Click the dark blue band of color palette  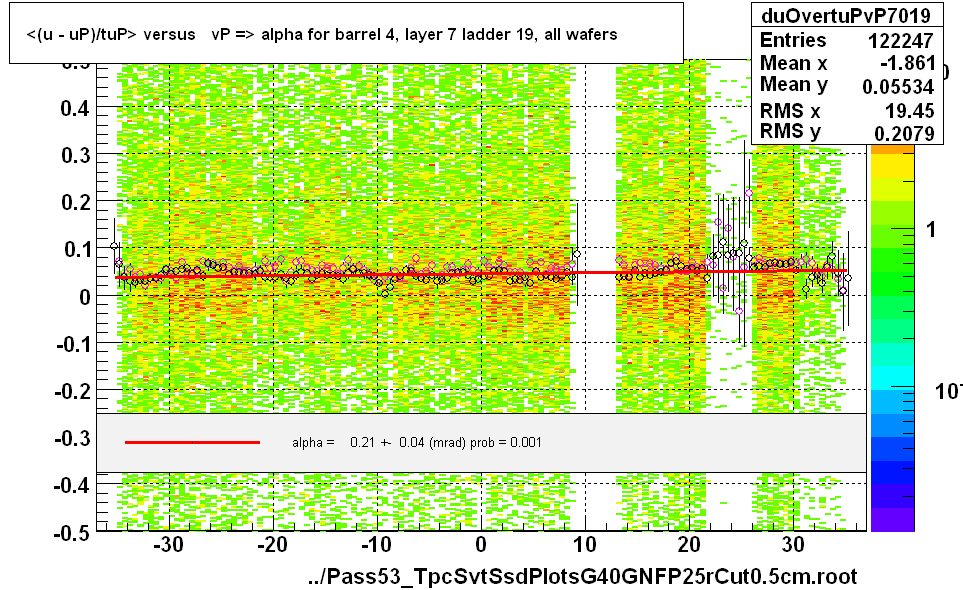click(892, 472)
